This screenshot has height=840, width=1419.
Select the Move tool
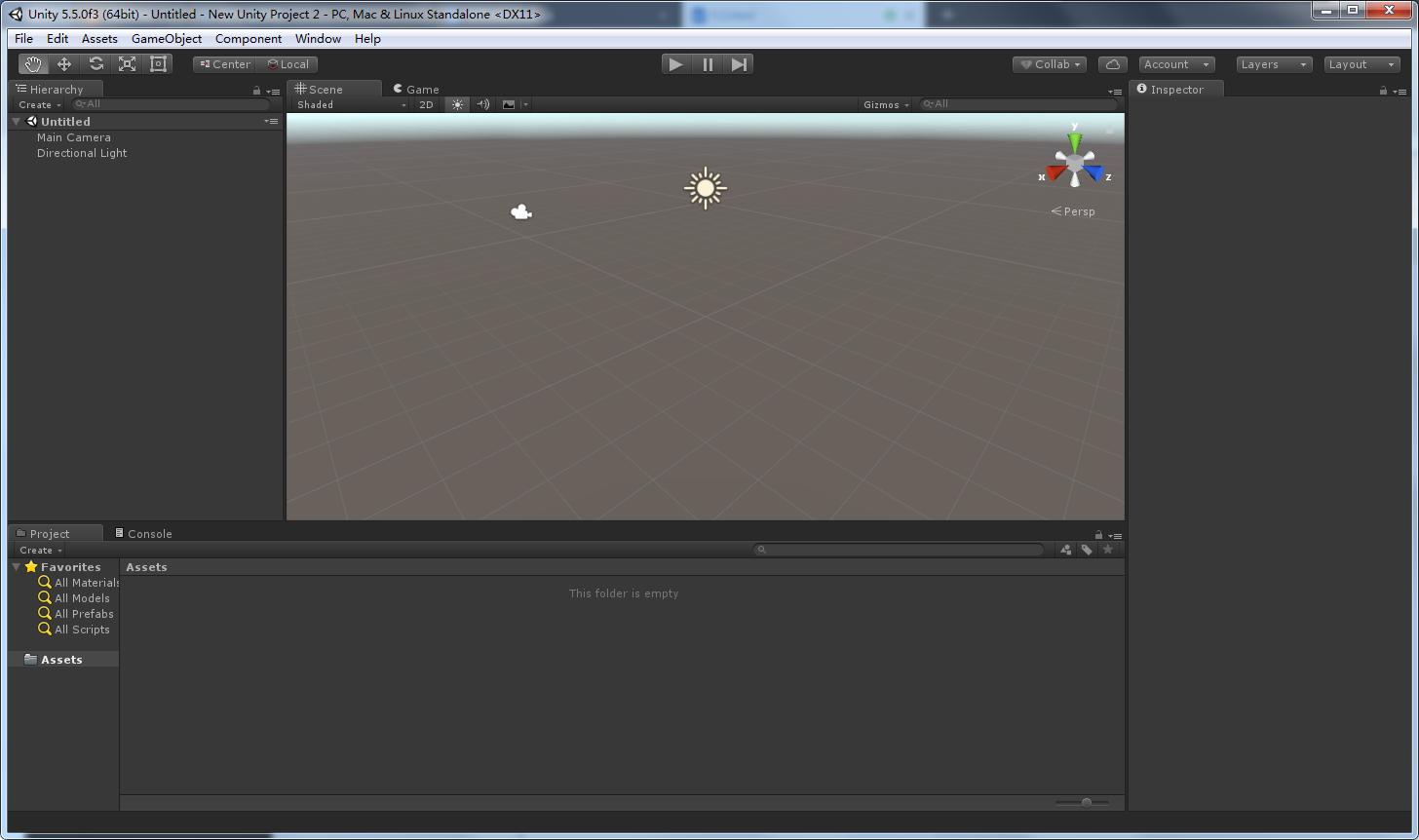[x=64, y=63]
